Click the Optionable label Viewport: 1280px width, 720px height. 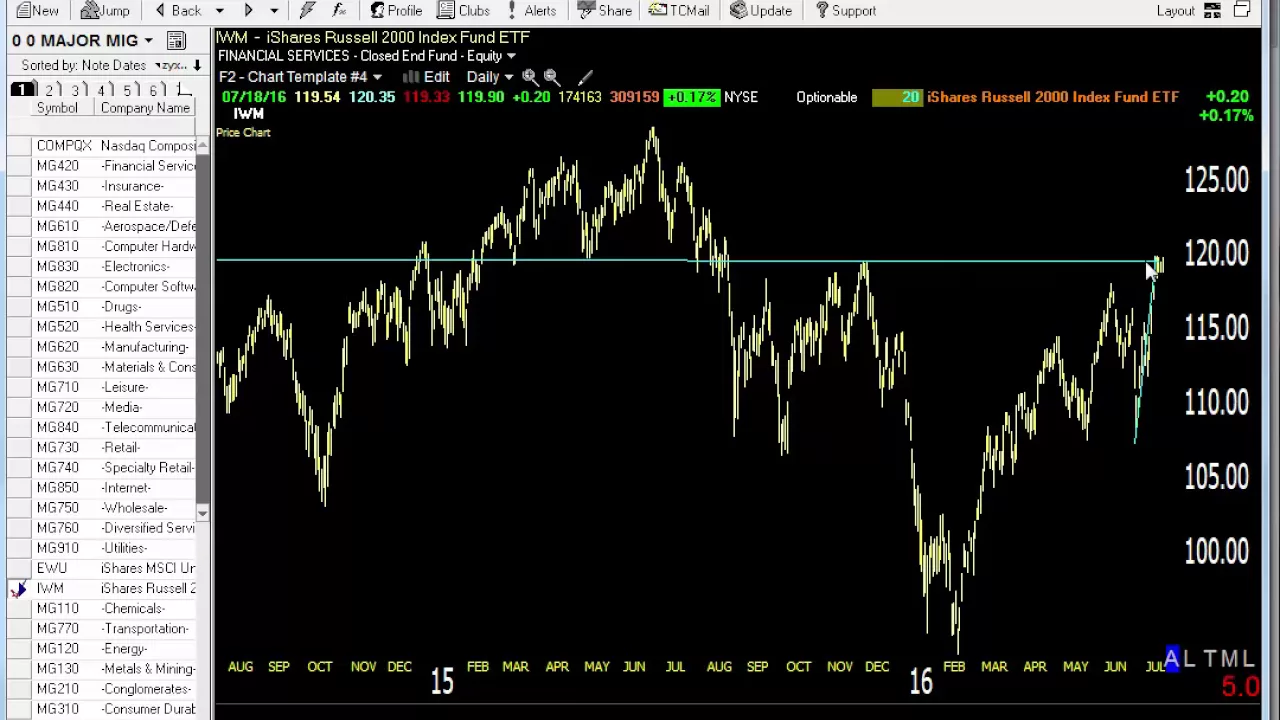click(826, 97)
